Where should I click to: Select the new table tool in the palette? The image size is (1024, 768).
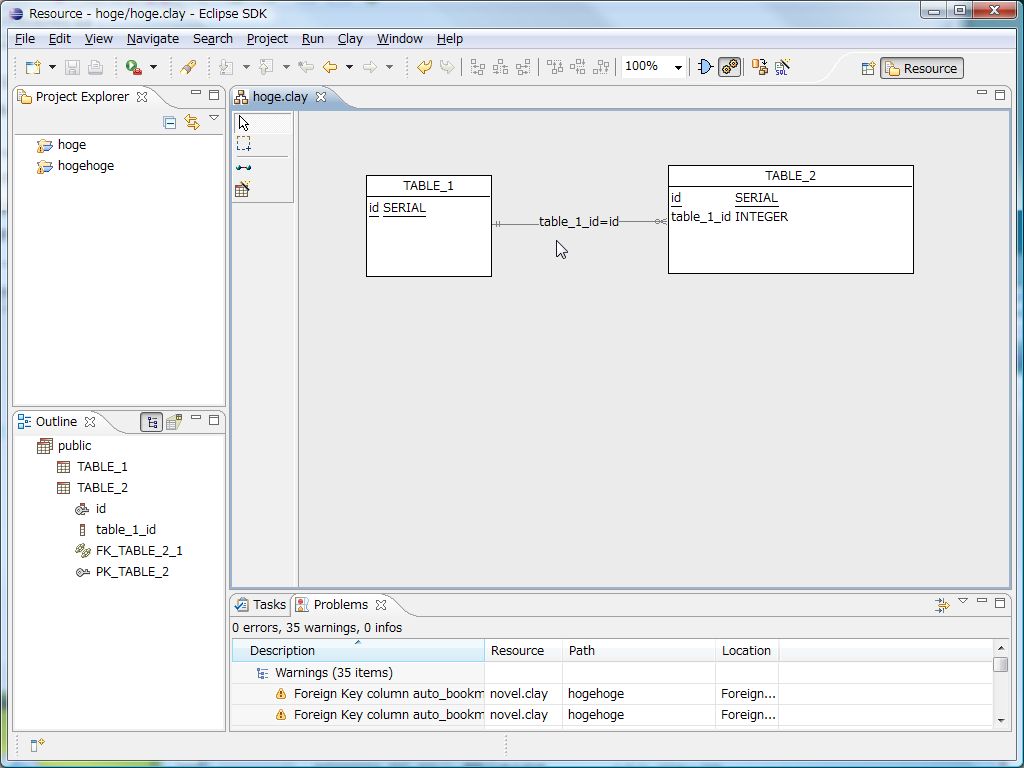[243, 188]
